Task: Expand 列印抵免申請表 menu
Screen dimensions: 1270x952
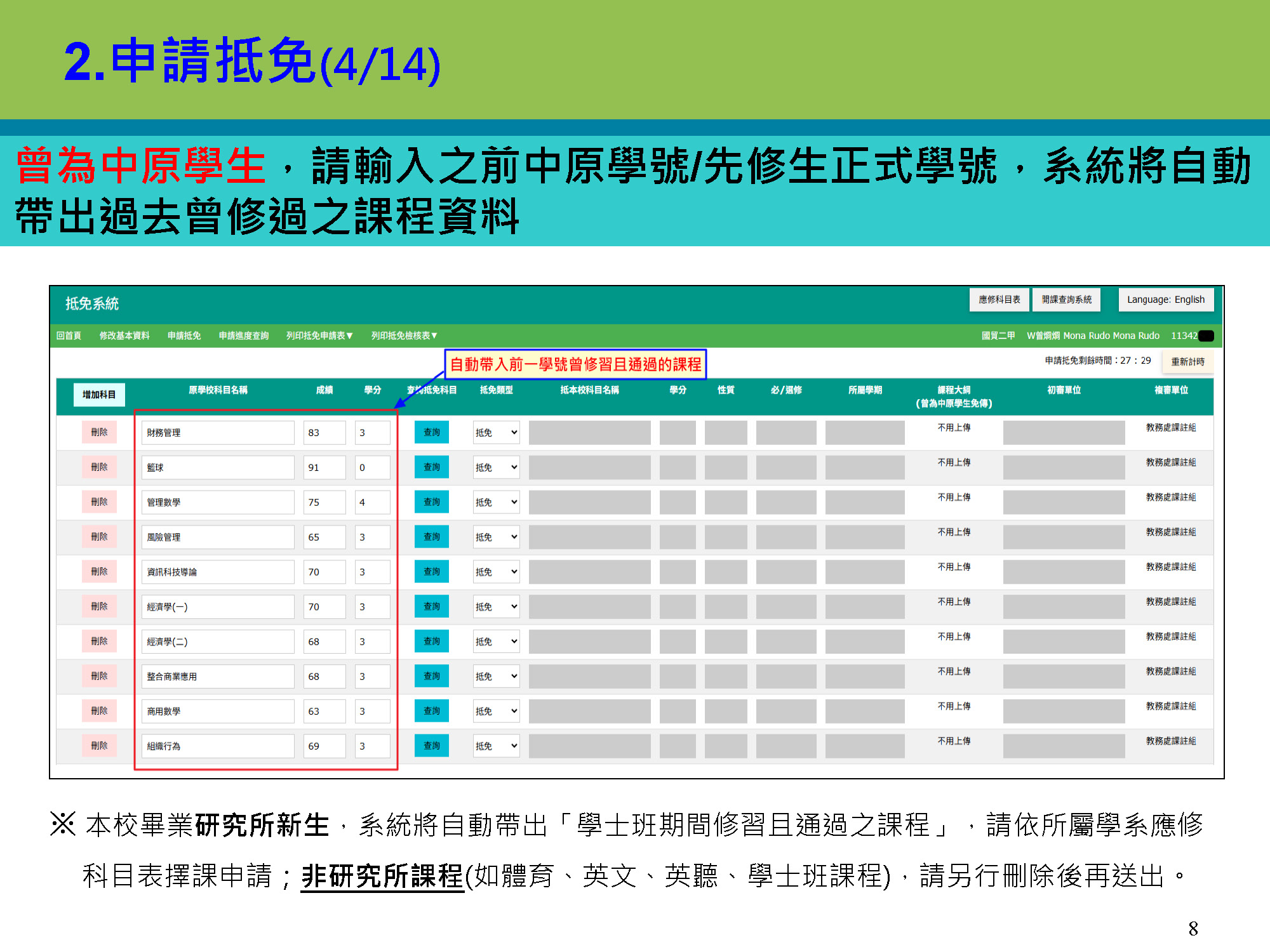Action: [319, 336]
